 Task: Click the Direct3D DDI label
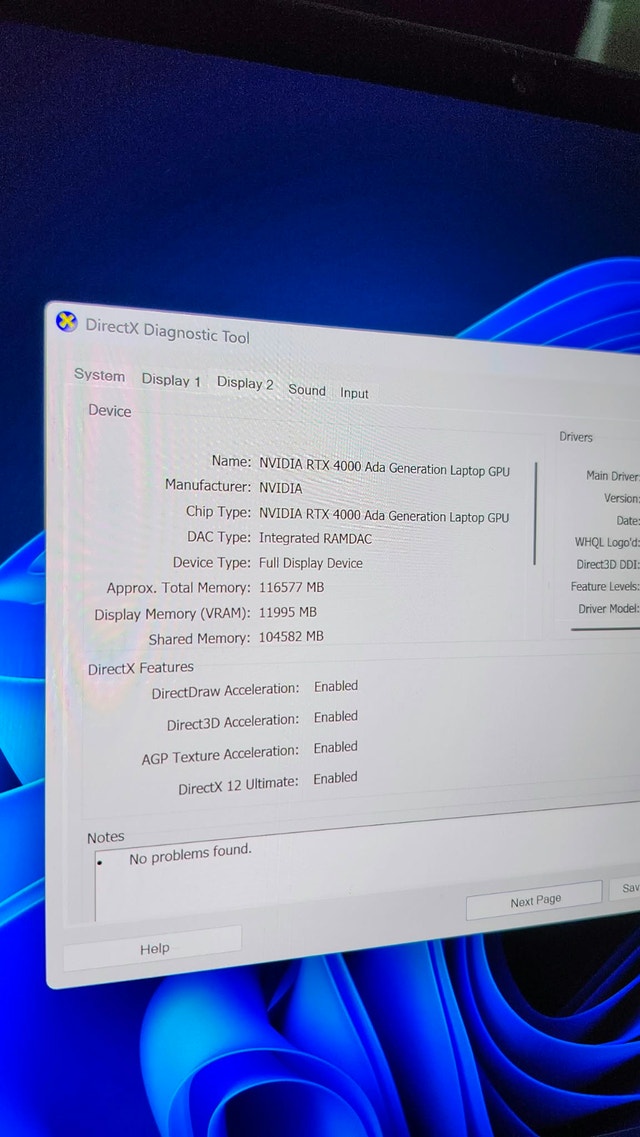tap(608, 564)
